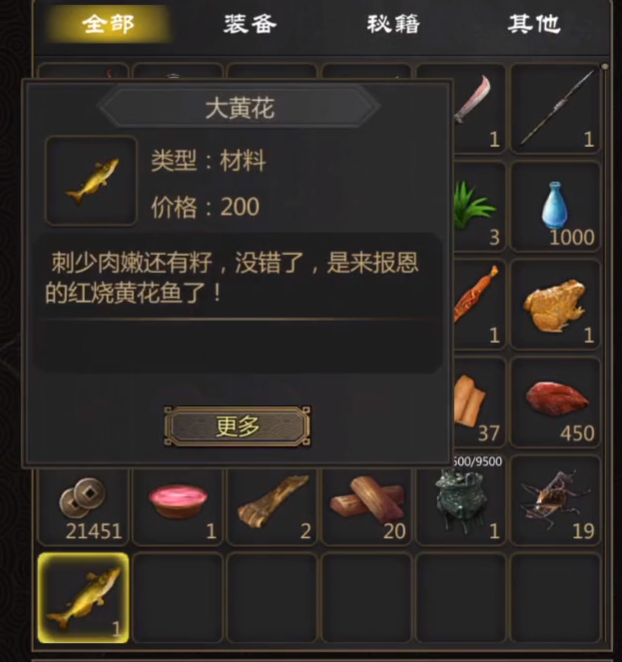622x662 pixels.
Task: Select the copper coins stack 21451
Action: point(83,505)
